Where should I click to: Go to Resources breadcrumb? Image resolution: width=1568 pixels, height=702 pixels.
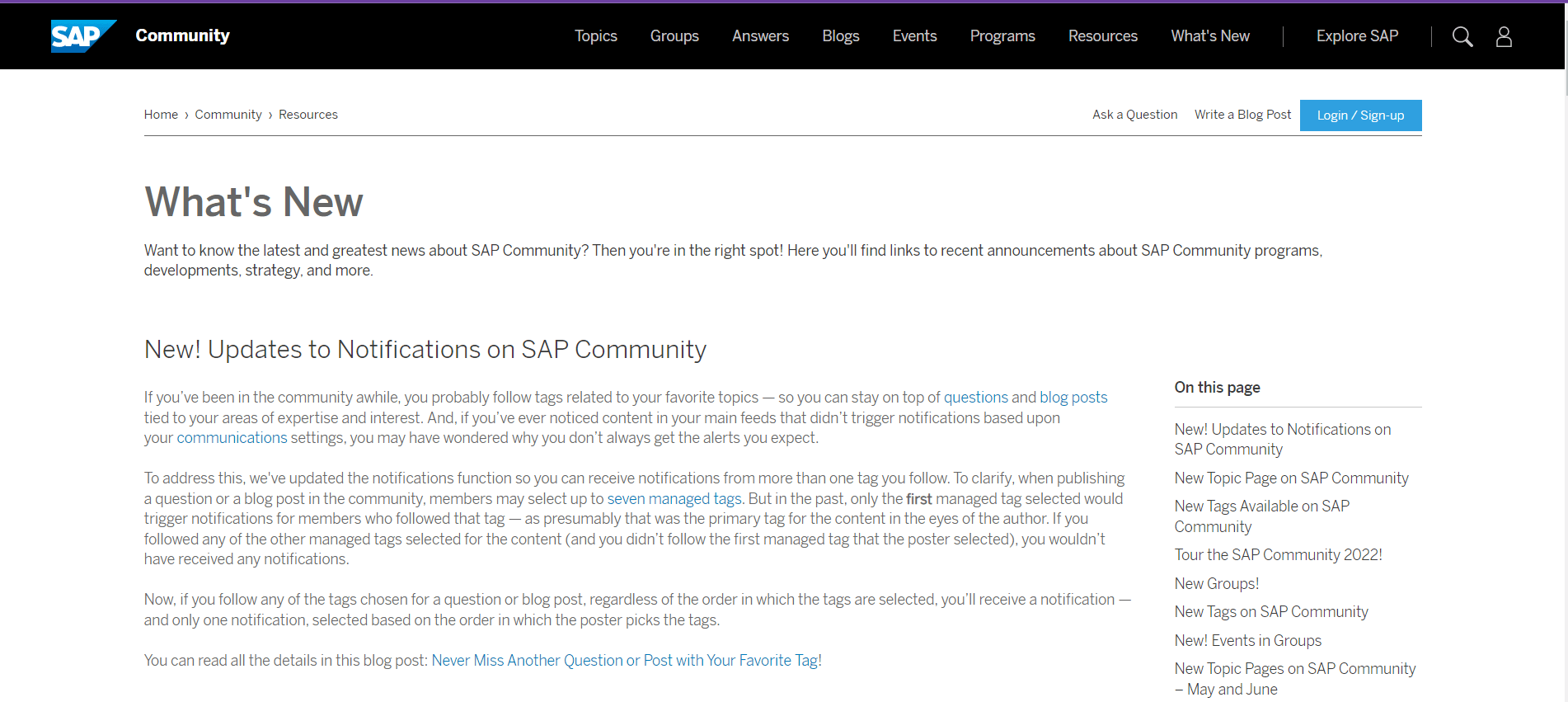(308, 115)
